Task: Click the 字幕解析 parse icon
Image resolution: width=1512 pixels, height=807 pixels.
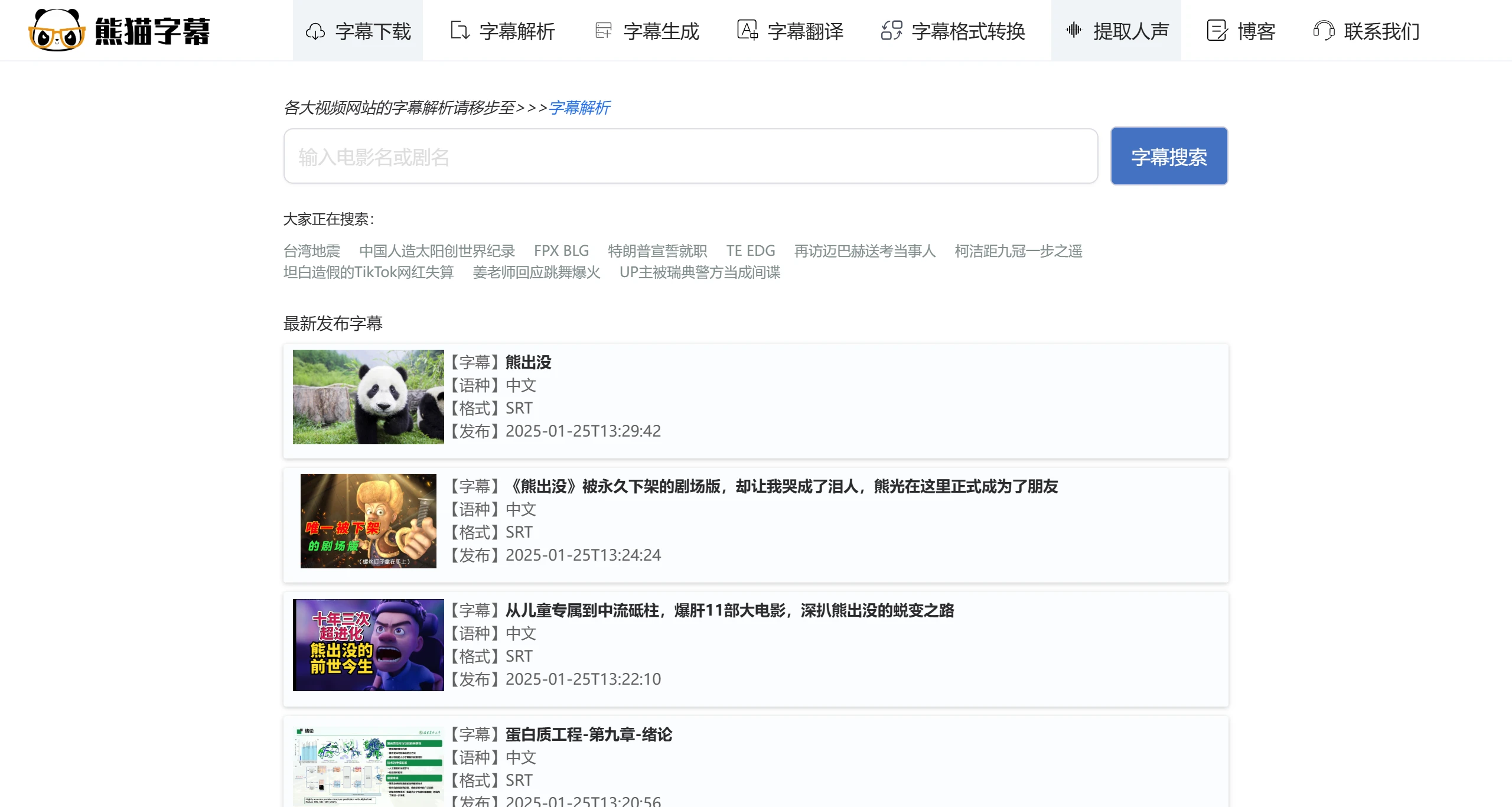Action: pos(460,31)
